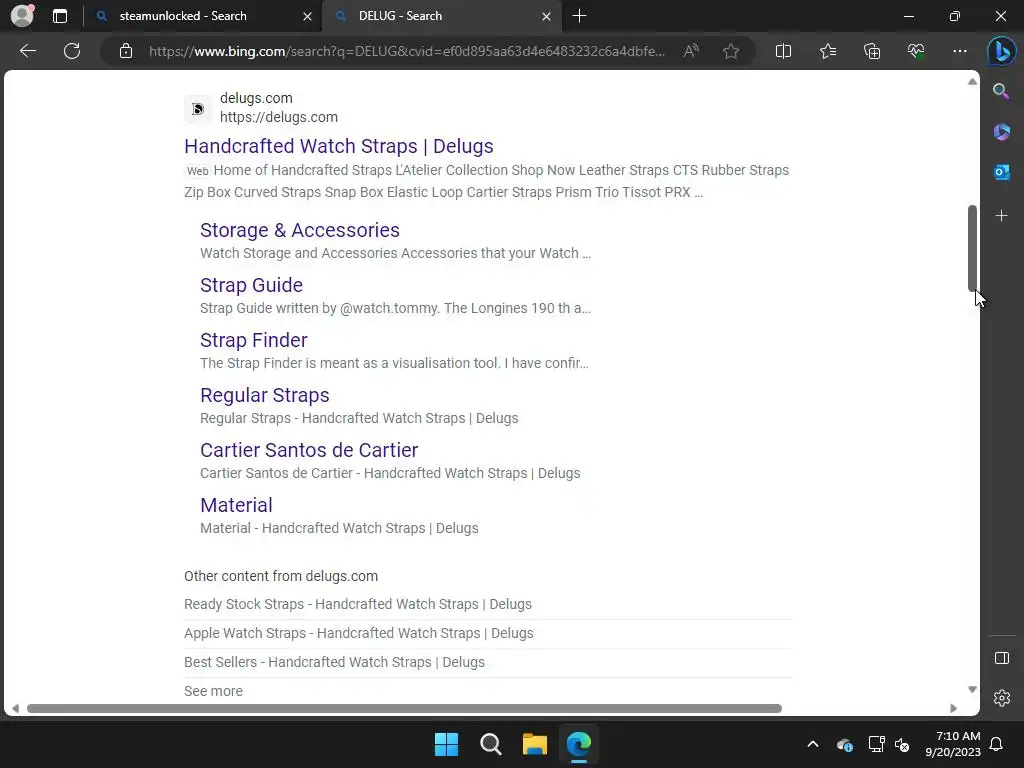Open a new browser tab
This screenshot has width=1024, height=768.
pyautogui.click(x=579, y=16)
